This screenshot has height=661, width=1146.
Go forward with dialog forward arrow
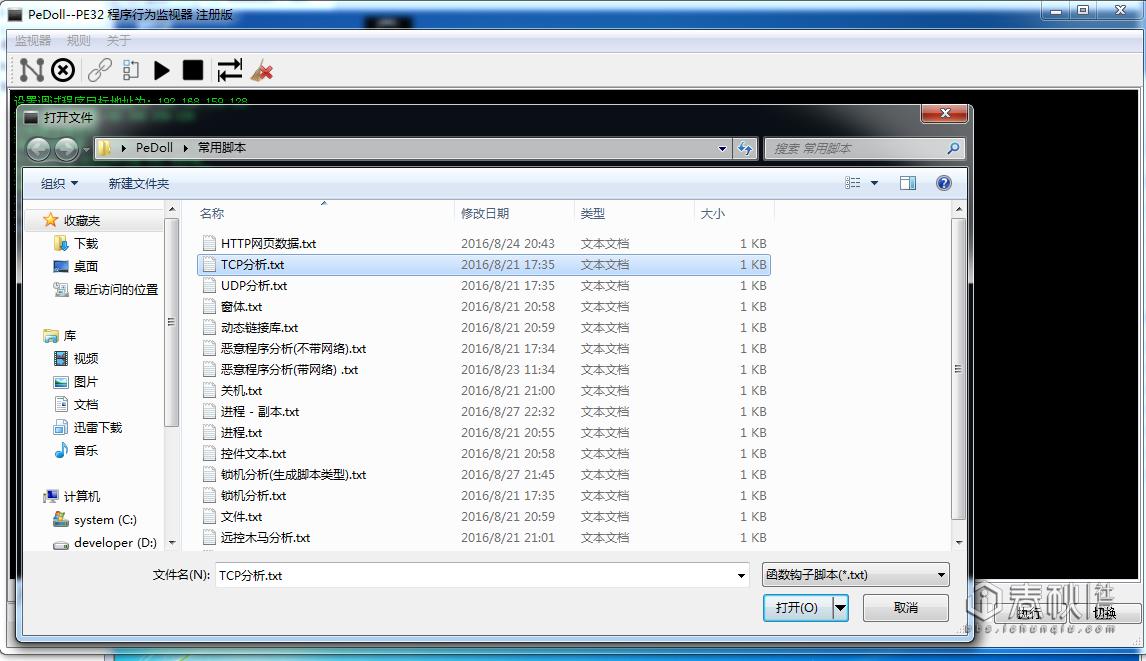point(67,149)
